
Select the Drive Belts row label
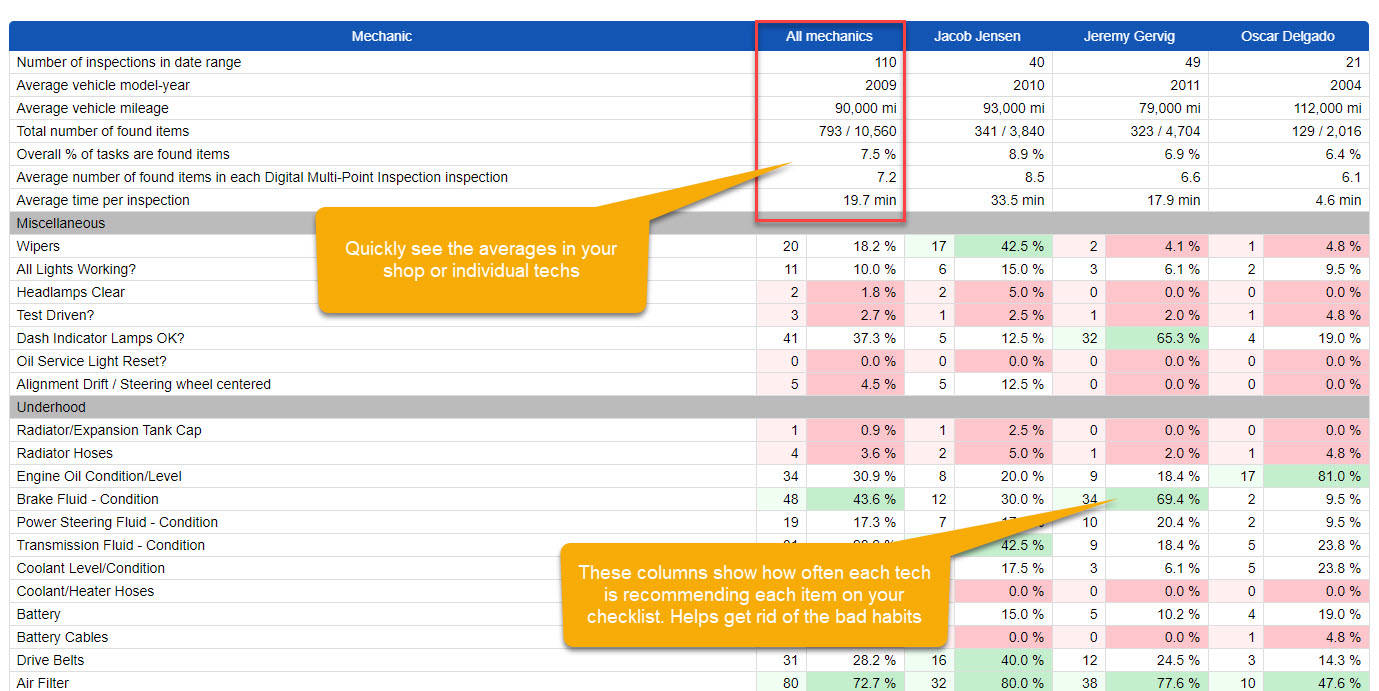[50, 660]
